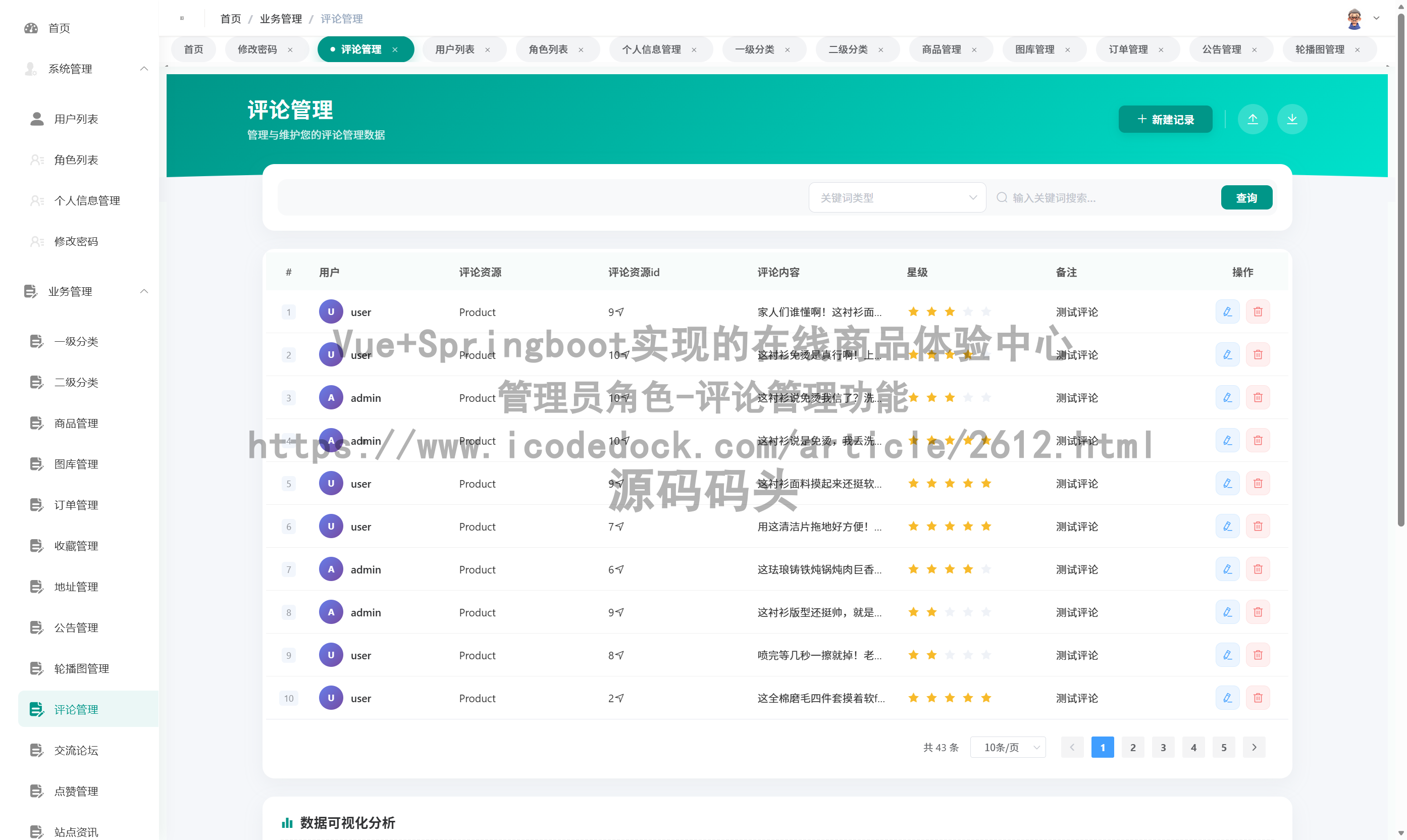Click the upload/import circular icon in header
The image size is (1407, 840).
pos(1253,119)
